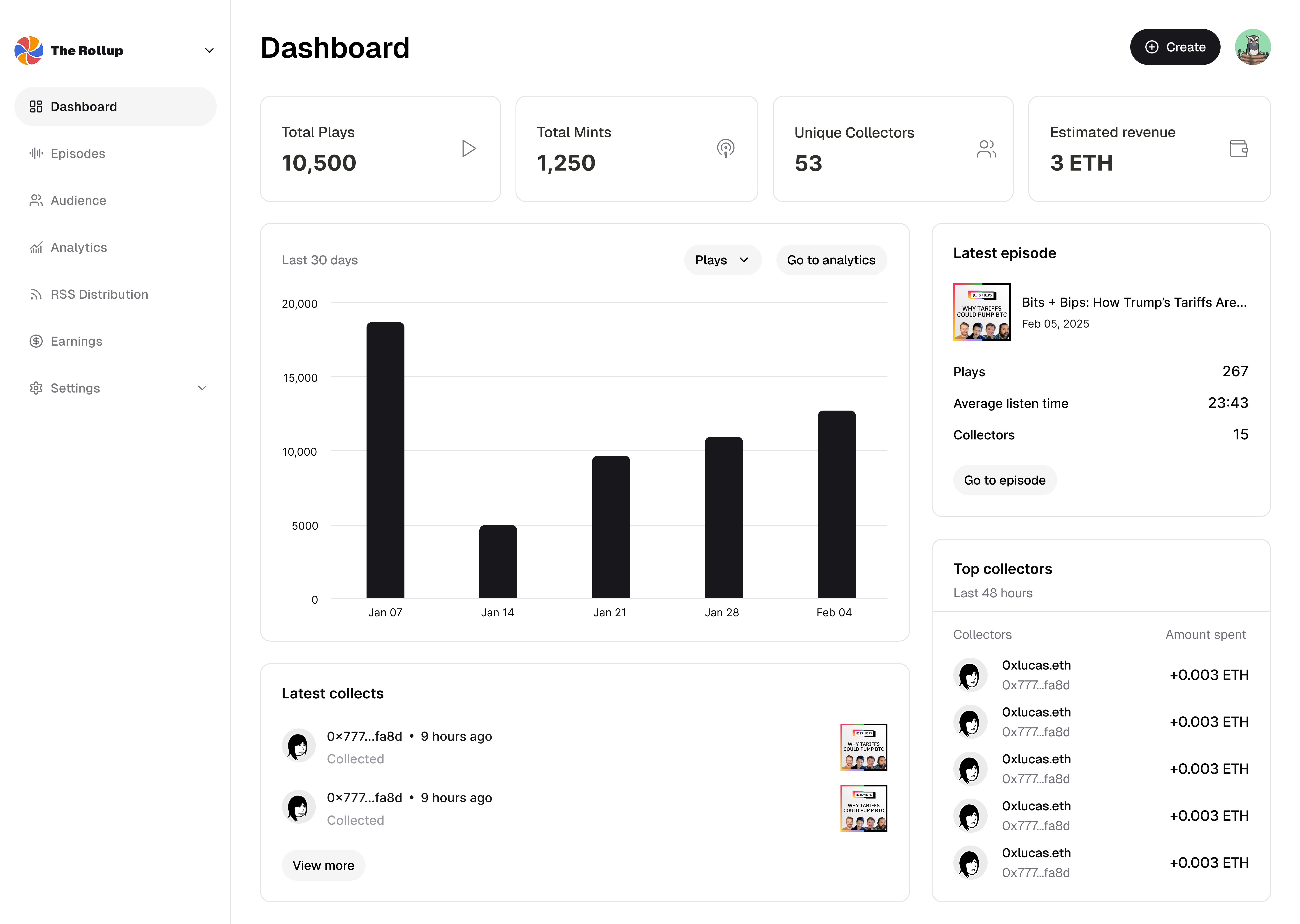Open the profile avatar in the top corner
This screenshot has height=924, width=1300.
pos(1253,47)
